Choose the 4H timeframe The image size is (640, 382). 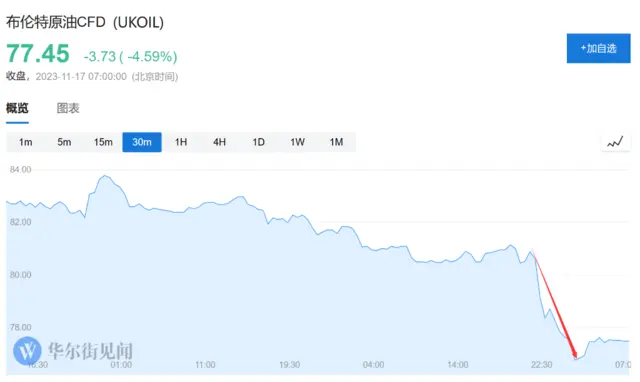click(220, 142)
